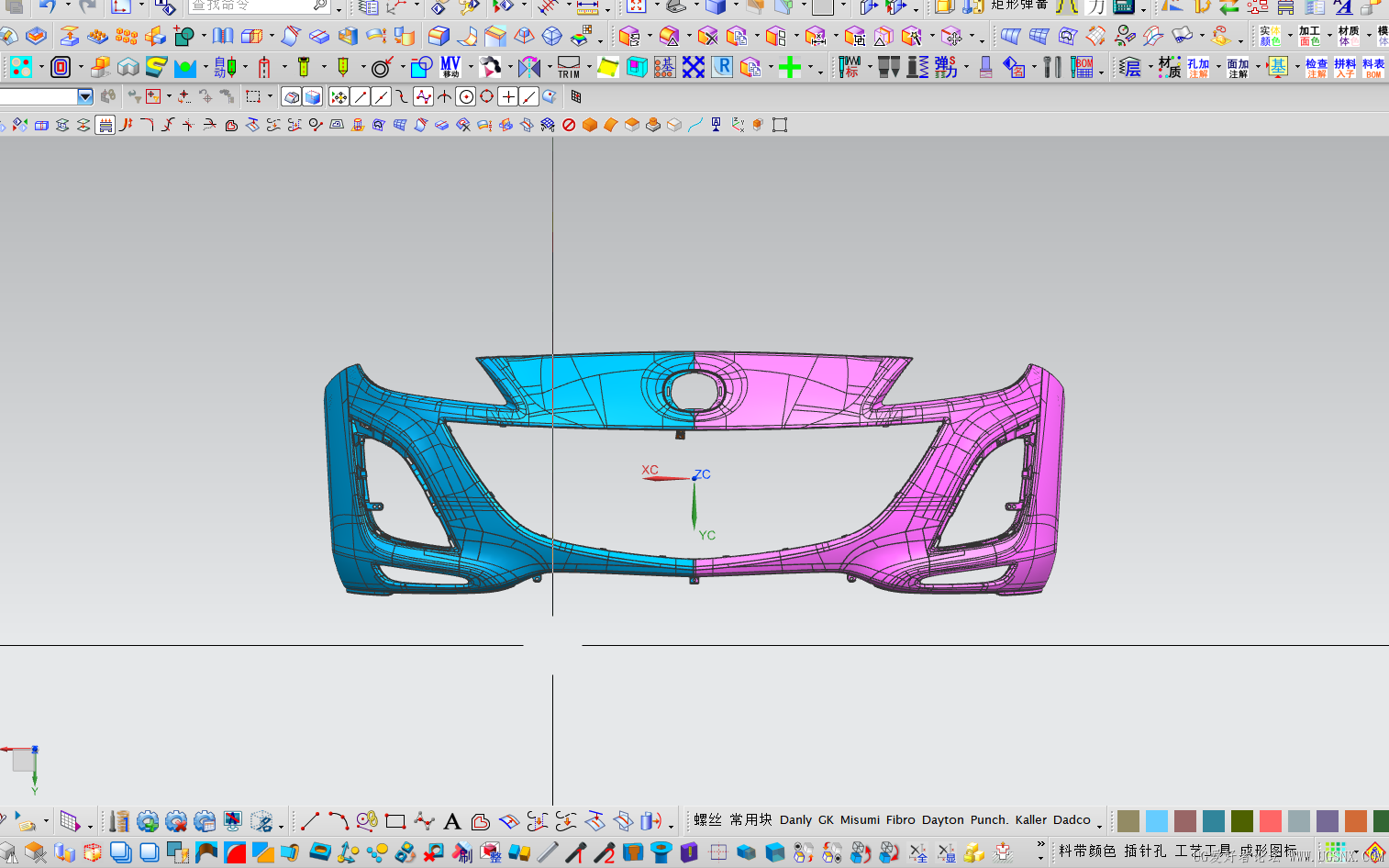Open the BOM table tool icon
Screen dimensions: 1389x868
1083,67
